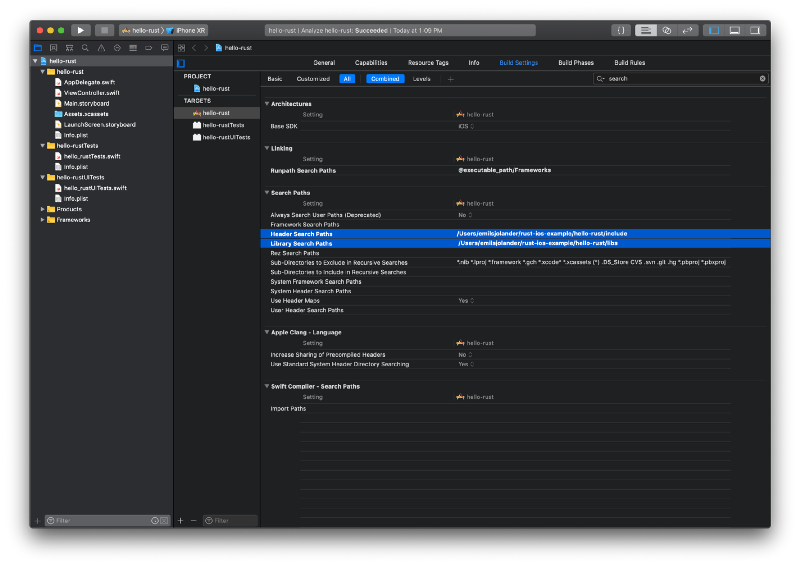800x567 pixels.
Task: Collapse the Apple Clang - Language section
Action: pyautogui.click(x=266, y=332)
